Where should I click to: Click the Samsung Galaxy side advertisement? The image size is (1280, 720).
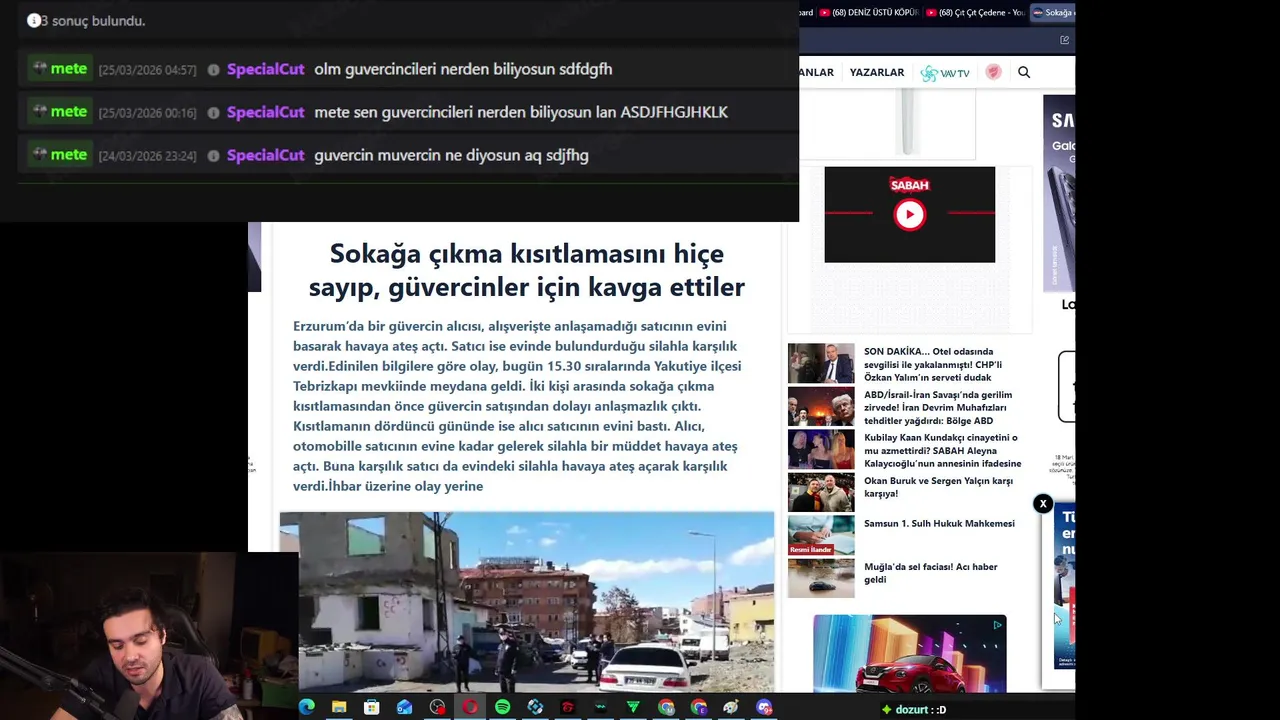pyautogui.click(x=1059, y=193)
